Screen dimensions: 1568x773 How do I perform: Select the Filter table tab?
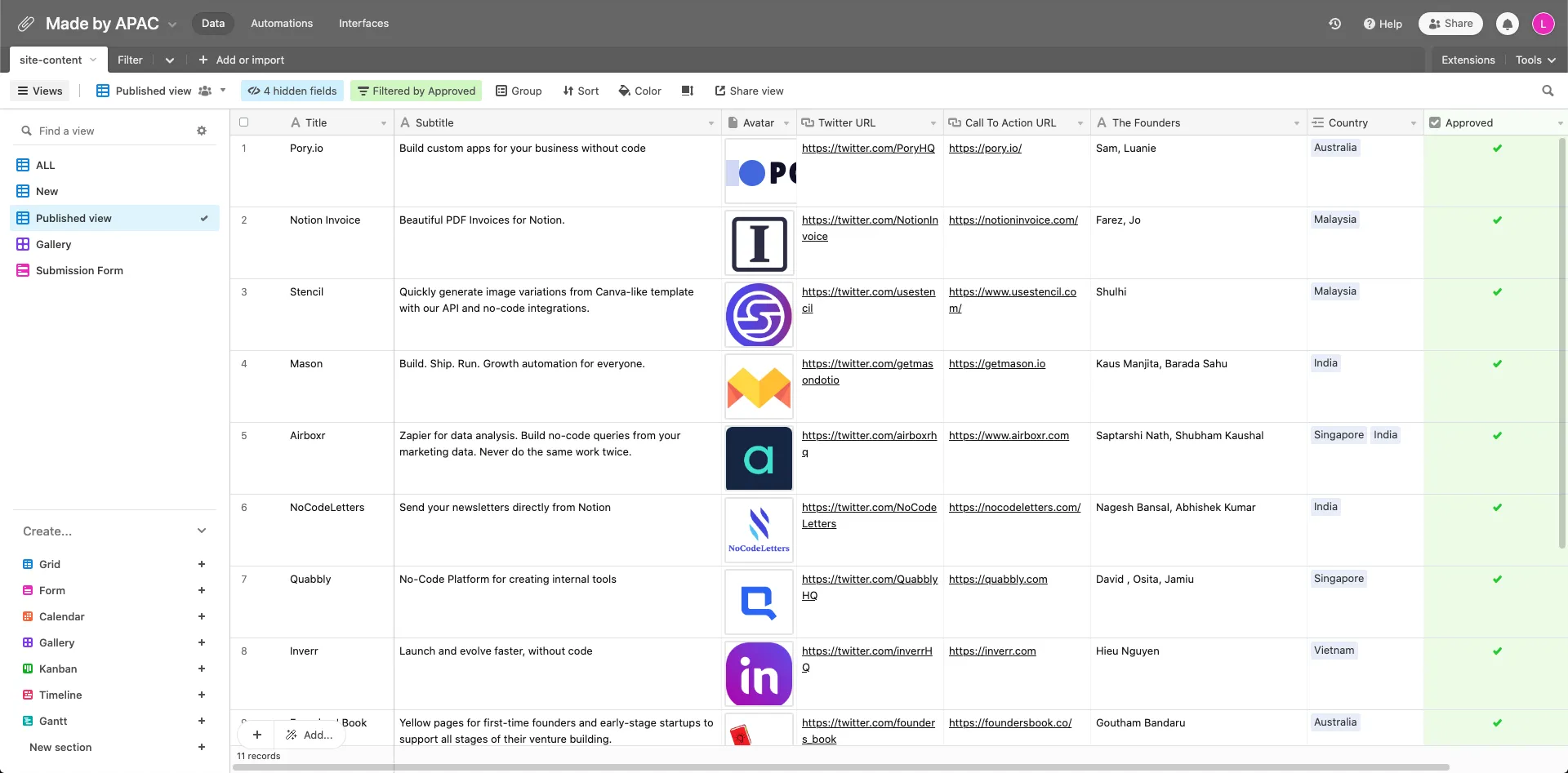pos(130,60)
